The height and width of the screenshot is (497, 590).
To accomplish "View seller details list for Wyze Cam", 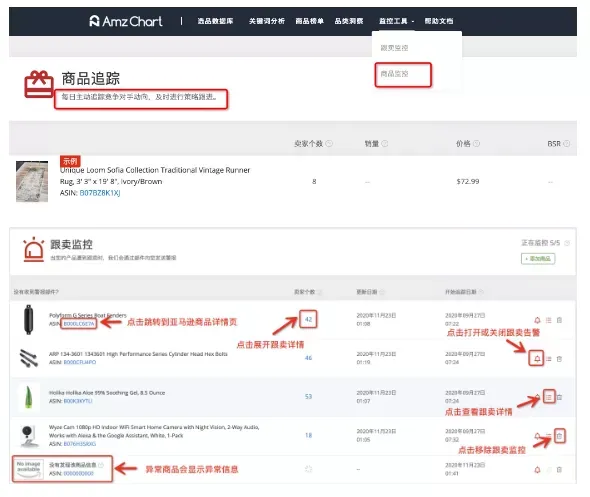I will (549, 436).
